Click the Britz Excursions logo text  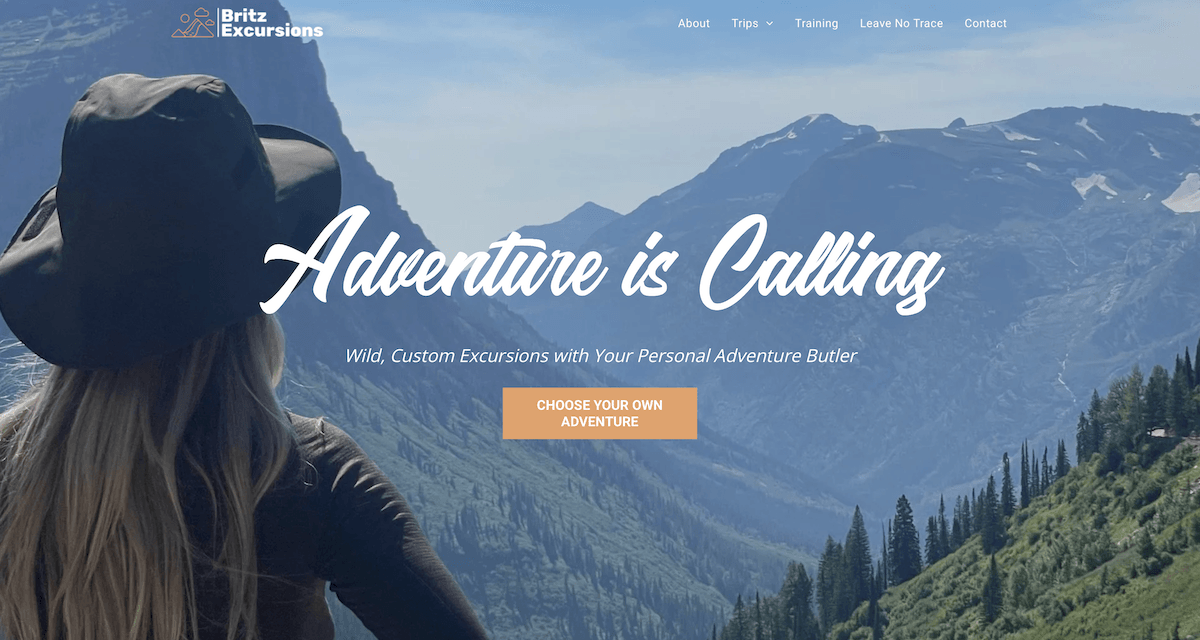(x=272, y=23)
